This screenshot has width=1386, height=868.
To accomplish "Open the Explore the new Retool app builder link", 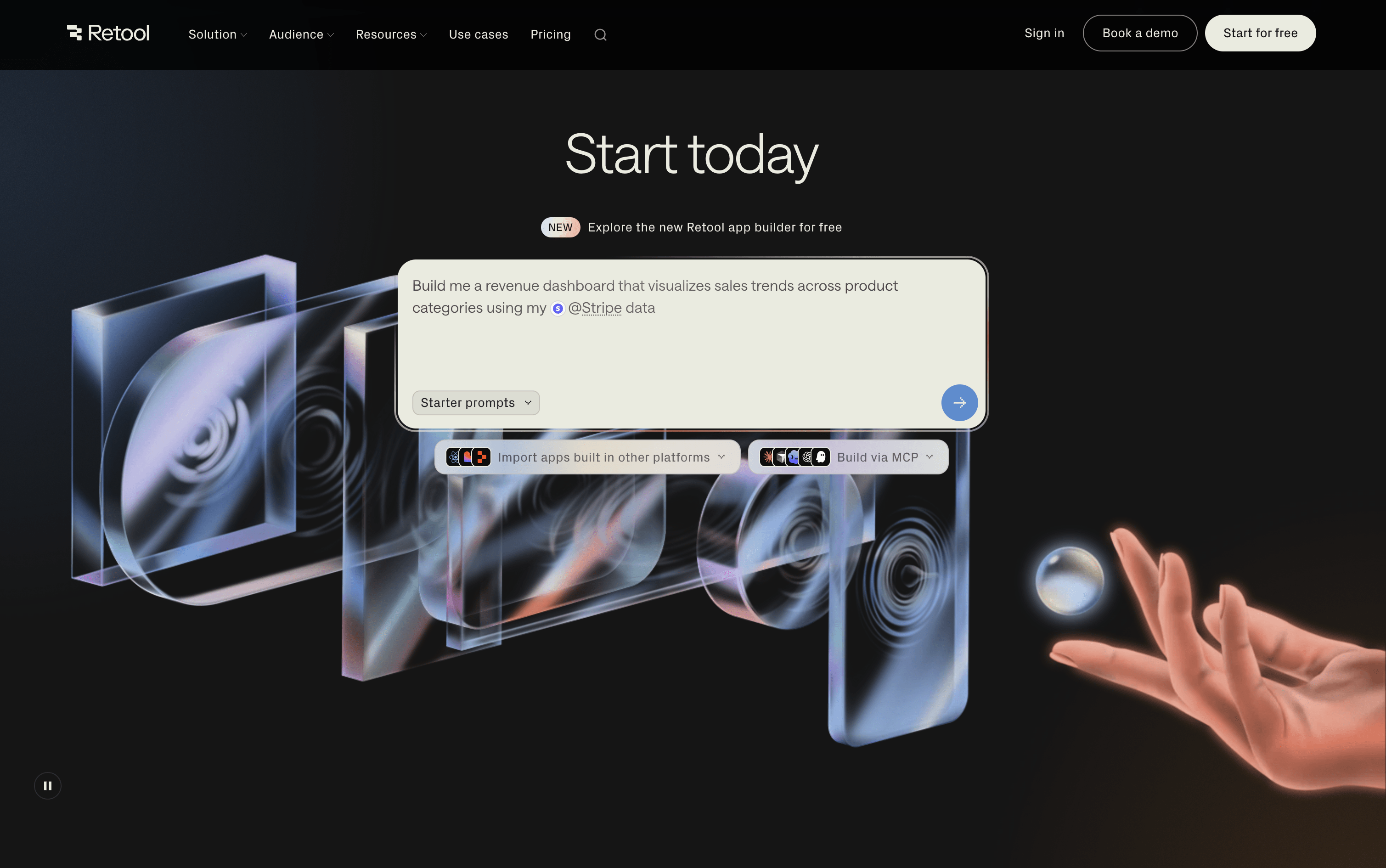I will point(715,227).
